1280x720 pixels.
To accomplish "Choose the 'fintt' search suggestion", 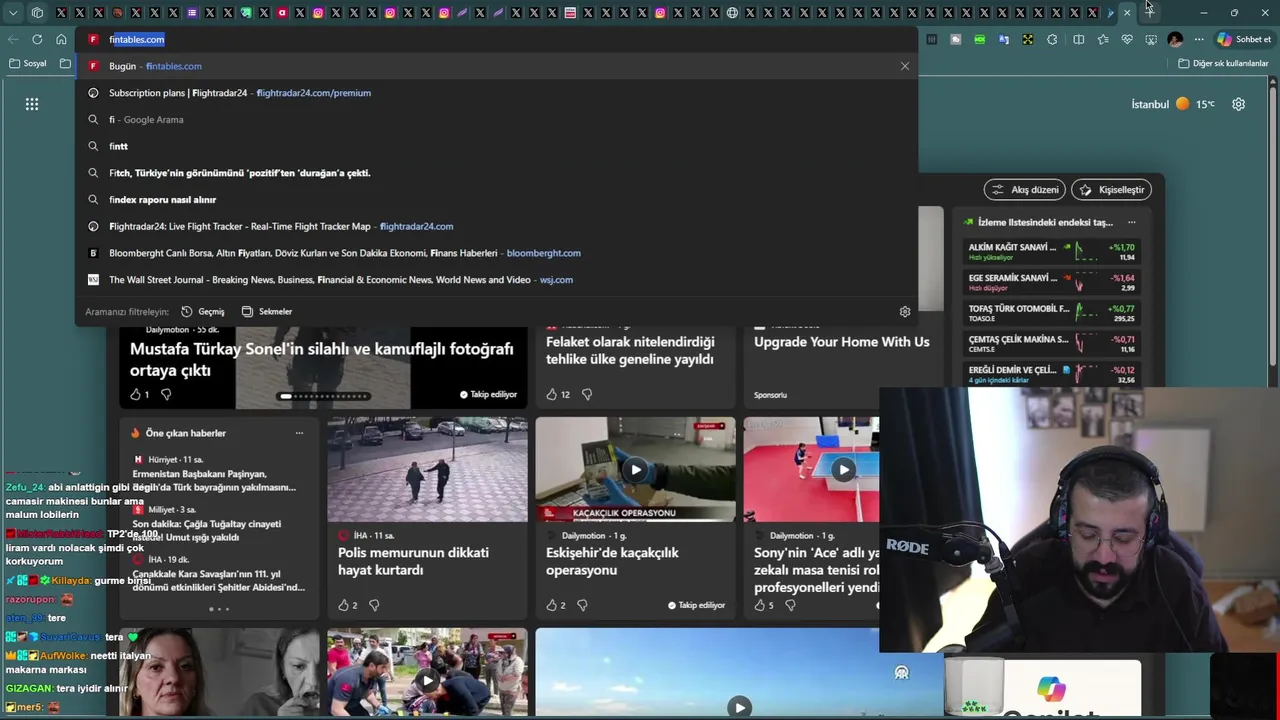I will pyautogui.click(x=496, y=146).
